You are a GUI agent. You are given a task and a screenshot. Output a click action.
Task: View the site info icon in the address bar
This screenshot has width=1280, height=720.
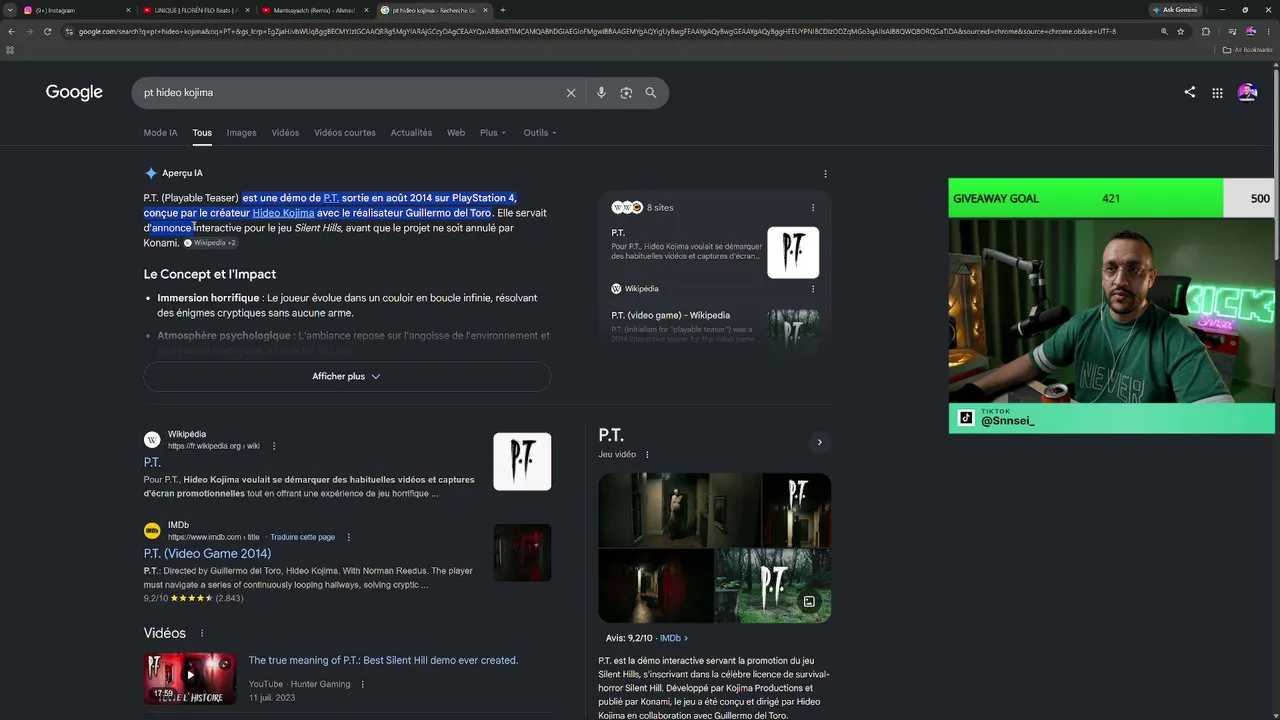(x=69, y=31)
